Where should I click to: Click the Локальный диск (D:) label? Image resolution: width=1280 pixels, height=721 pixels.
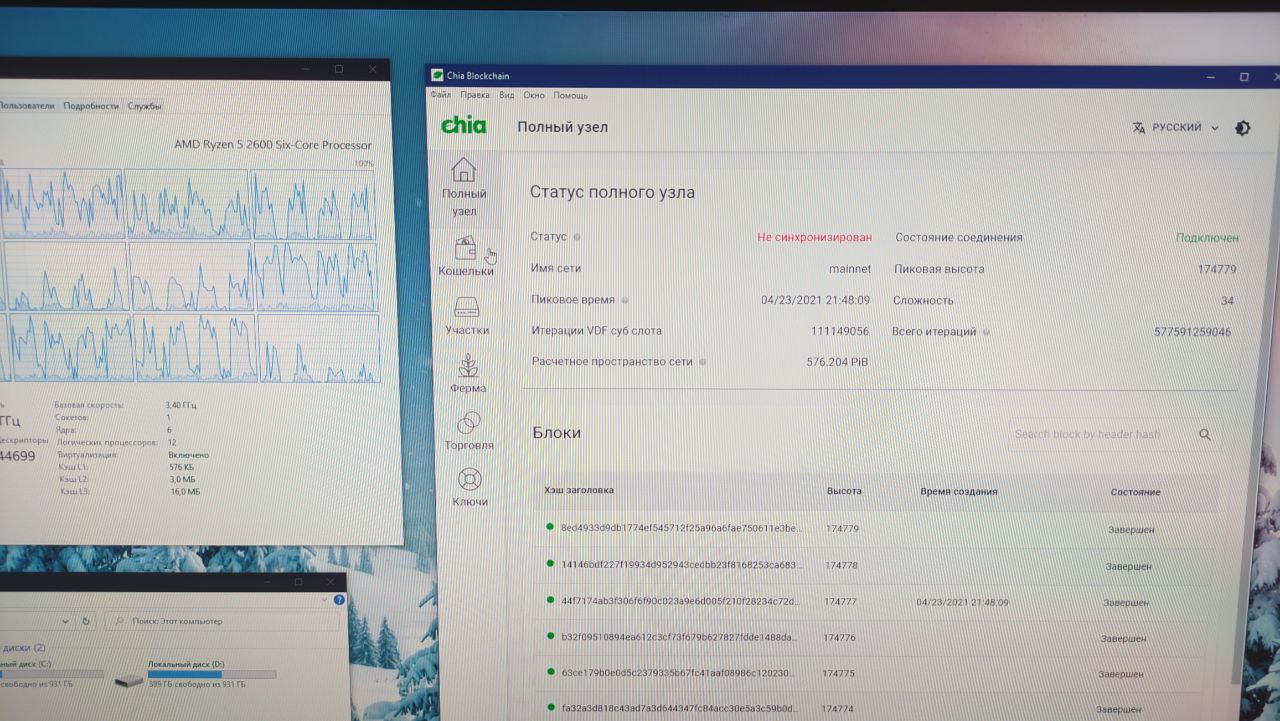click(x=186, y=664)
